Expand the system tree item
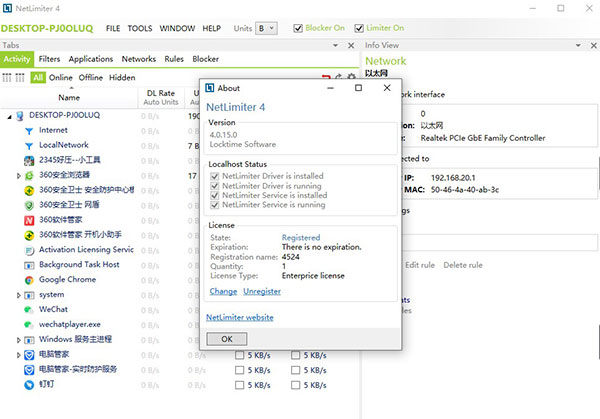The image size is (600, 419). click(x=18, y=295)
